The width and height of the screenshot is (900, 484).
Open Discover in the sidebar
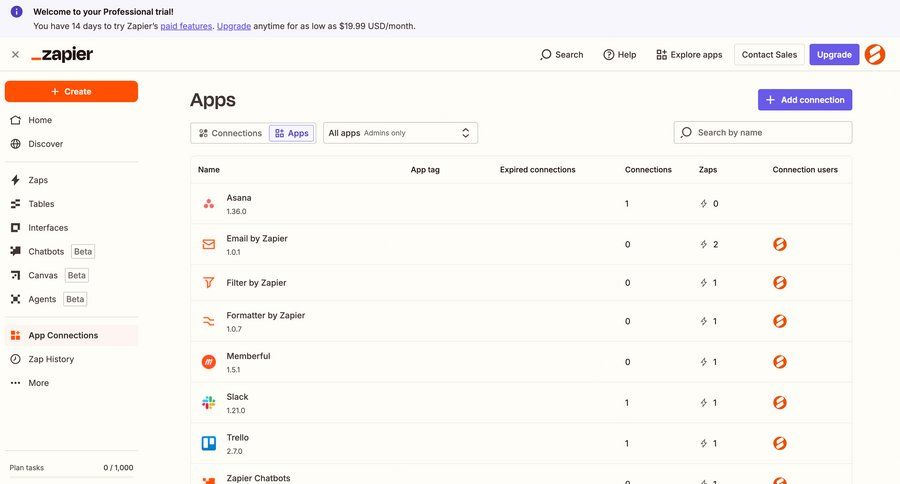[x=71, y=144]
